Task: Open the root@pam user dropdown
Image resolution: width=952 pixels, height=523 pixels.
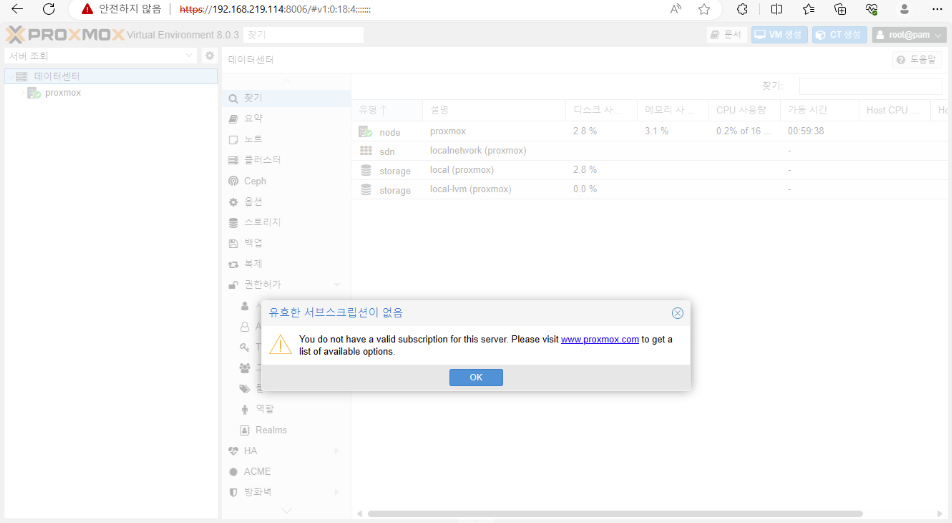Action: click(909, 35)
